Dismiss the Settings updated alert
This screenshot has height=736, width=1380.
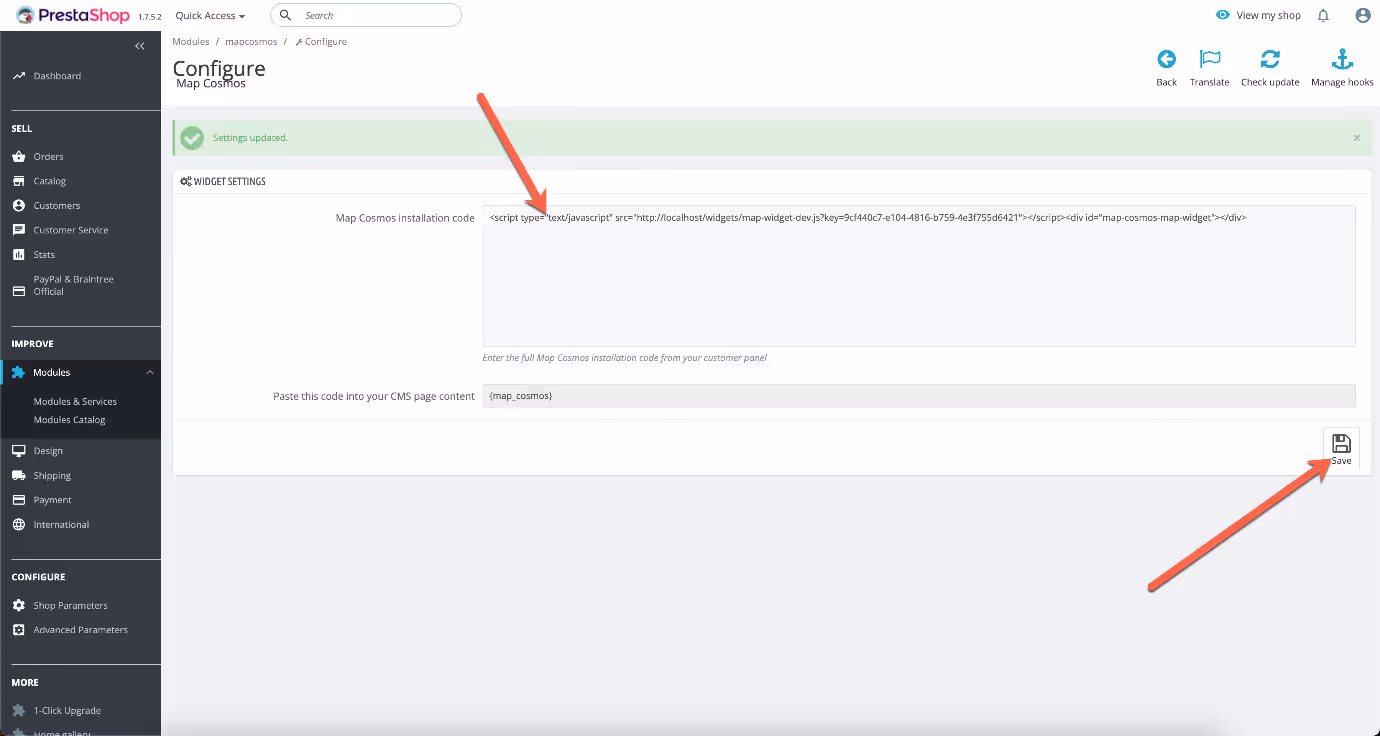coord(1357,138)
